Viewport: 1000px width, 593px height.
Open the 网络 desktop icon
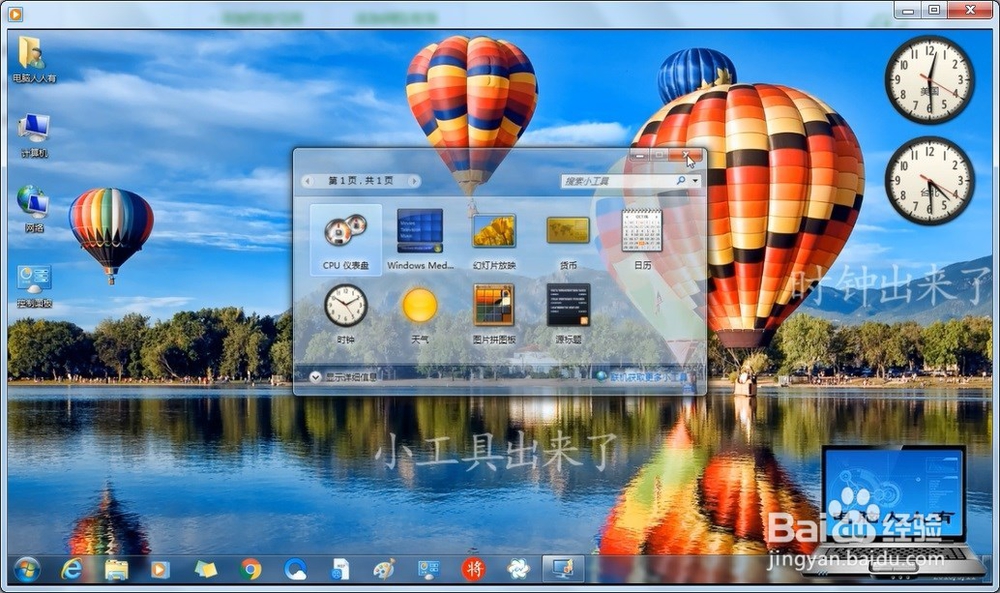(34, 209)
